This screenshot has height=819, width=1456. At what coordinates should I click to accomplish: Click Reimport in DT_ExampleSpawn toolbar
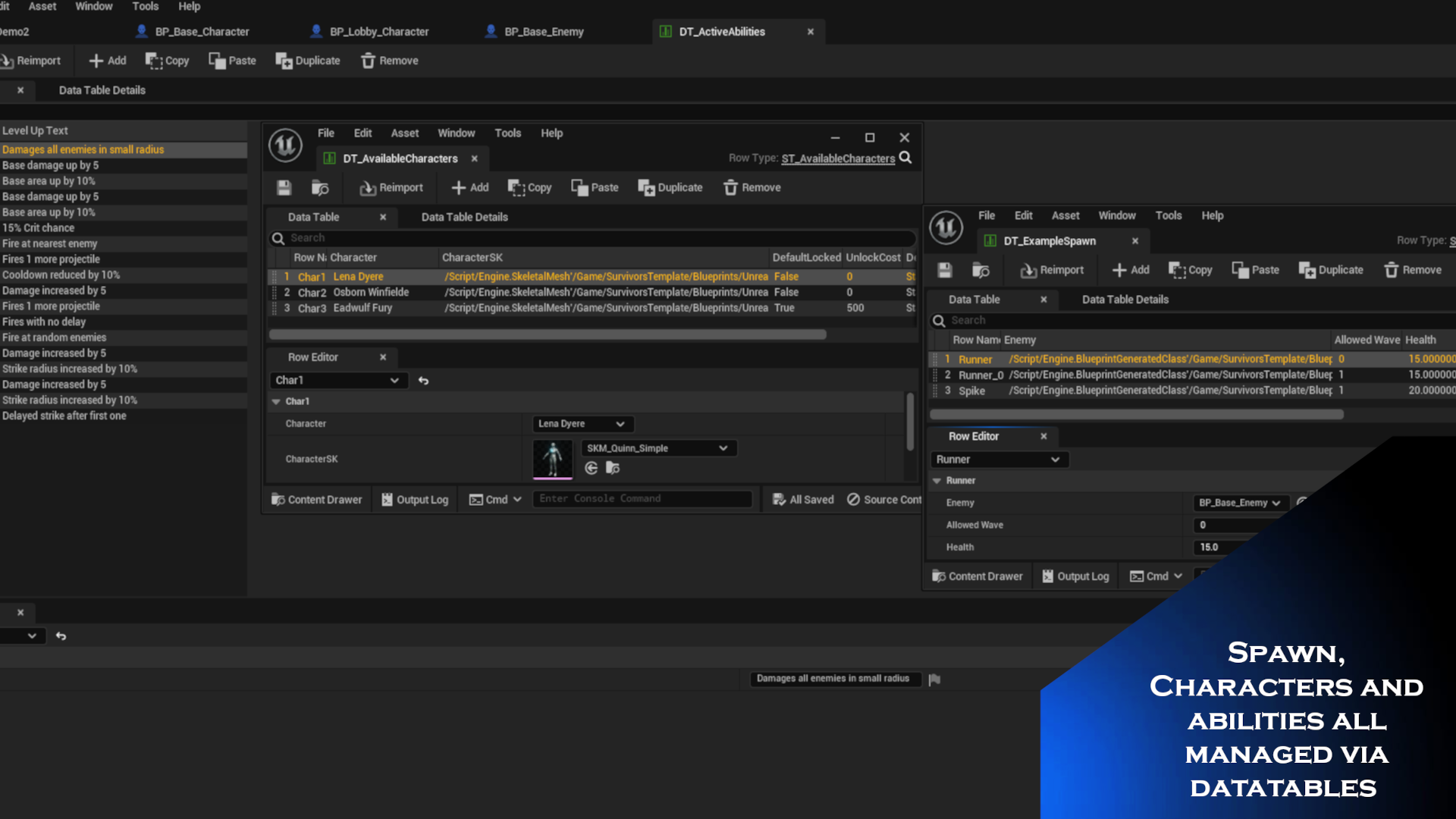pyautogui.click(x=1052, y=270)
